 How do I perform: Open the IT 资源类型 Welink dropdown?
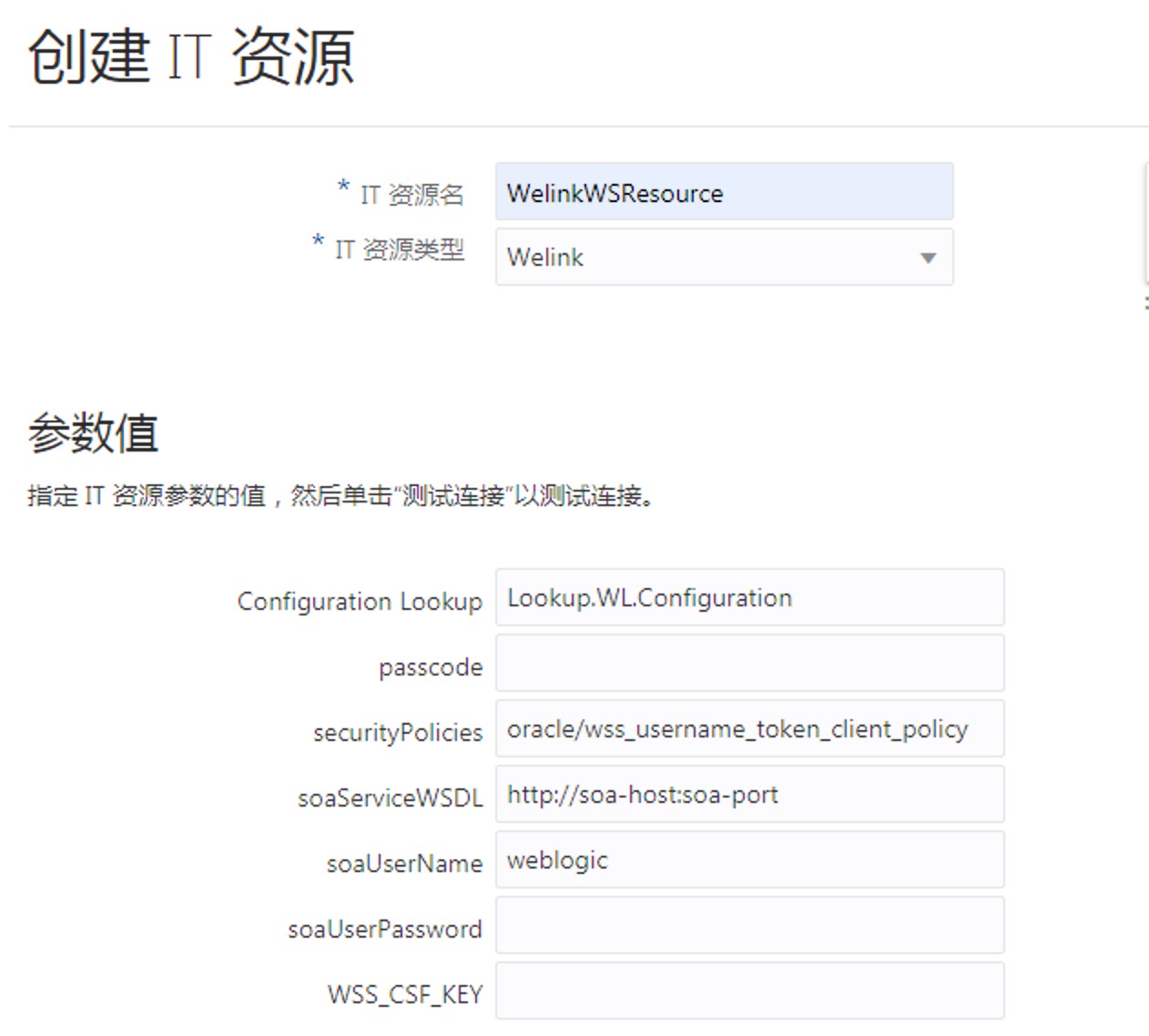[724, 257]
